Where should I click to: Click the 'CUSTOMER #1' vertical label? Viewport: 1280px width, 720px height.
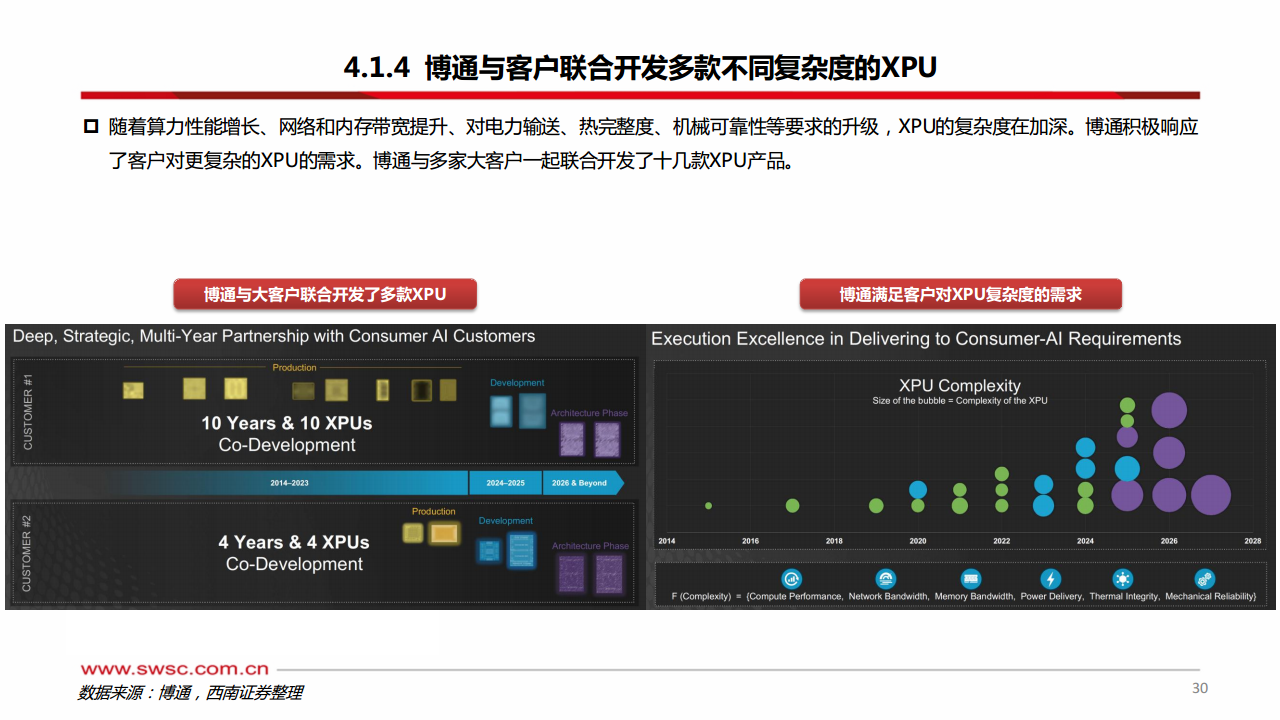click(28, 411)
